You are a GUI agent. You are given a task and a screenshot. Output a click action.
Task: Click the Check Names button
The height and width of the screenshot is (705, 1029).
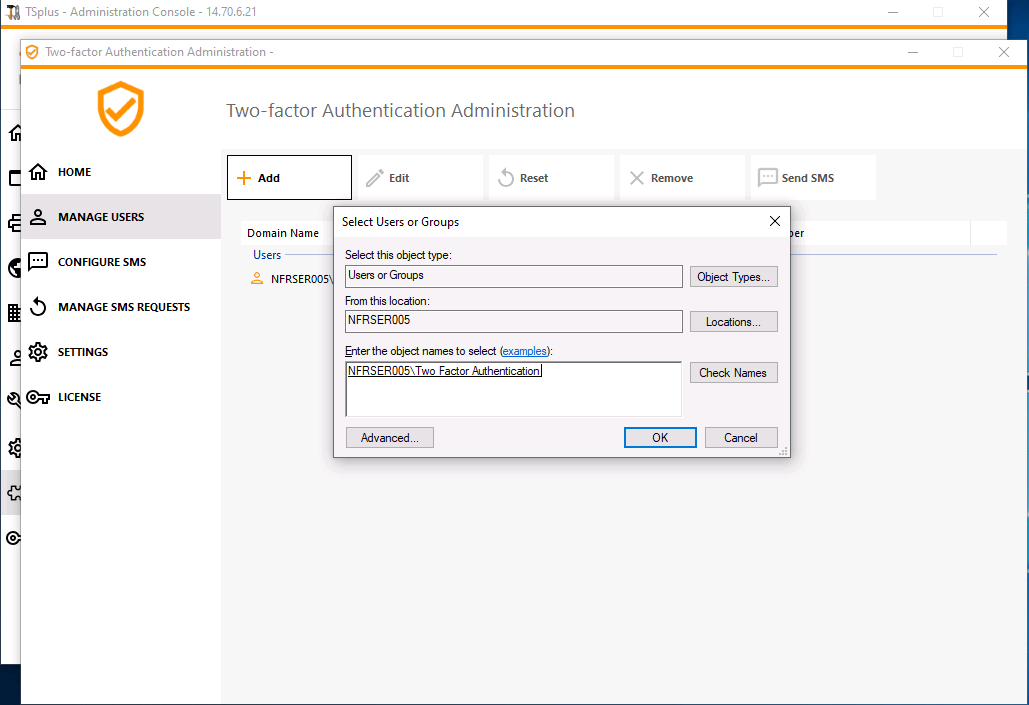point(733,373)
